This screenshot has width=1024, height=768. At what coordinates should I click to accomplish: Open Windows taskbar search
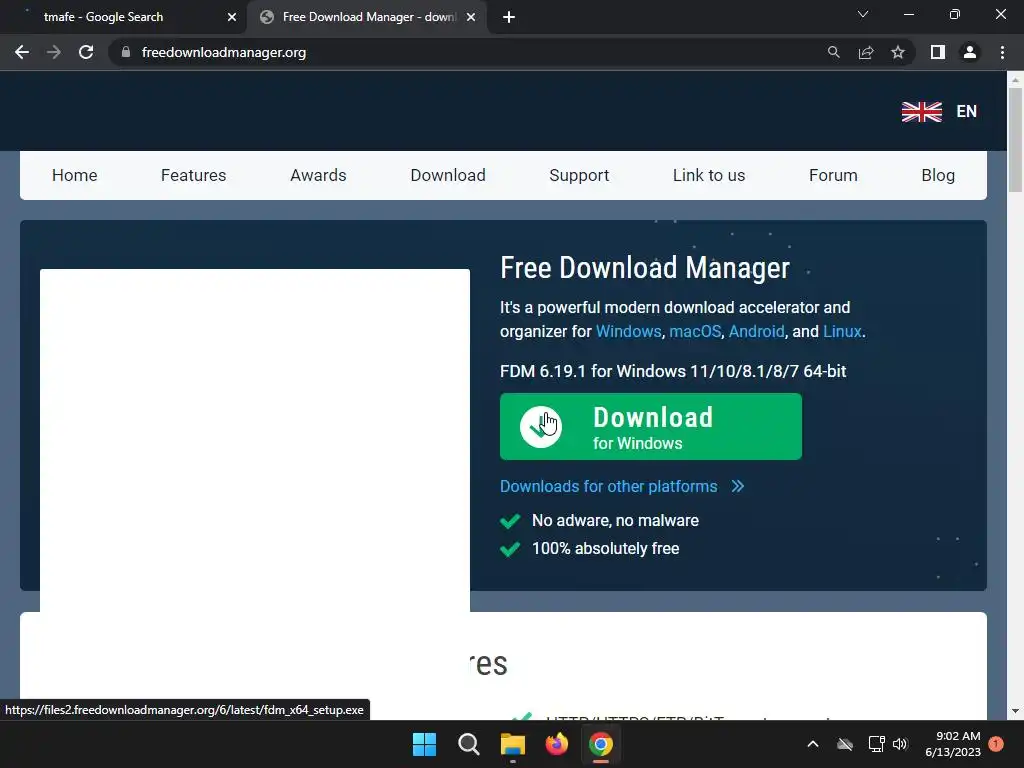point(468,744)
